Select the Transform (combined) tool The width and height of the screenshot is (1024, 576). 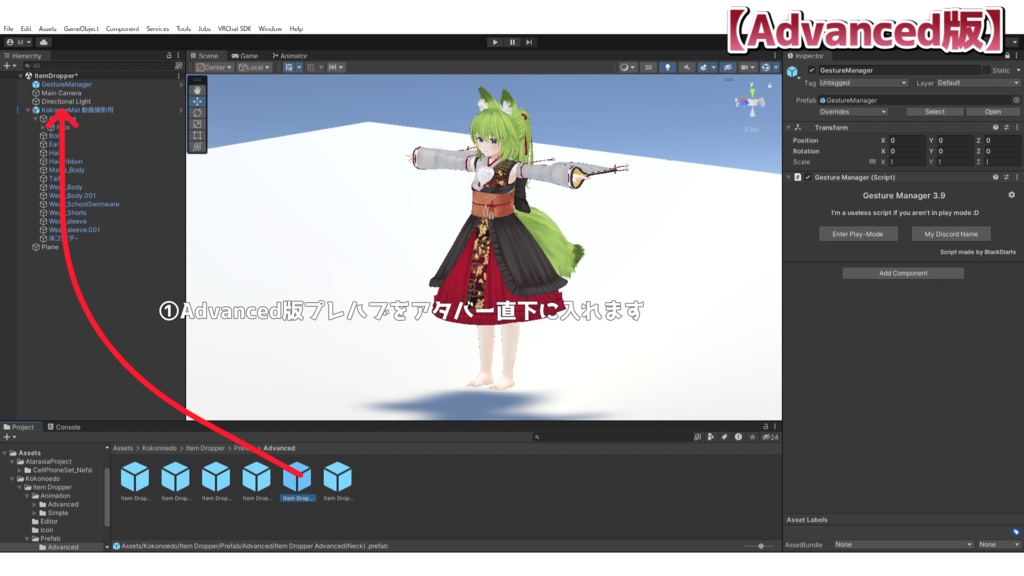coord(197,146)
